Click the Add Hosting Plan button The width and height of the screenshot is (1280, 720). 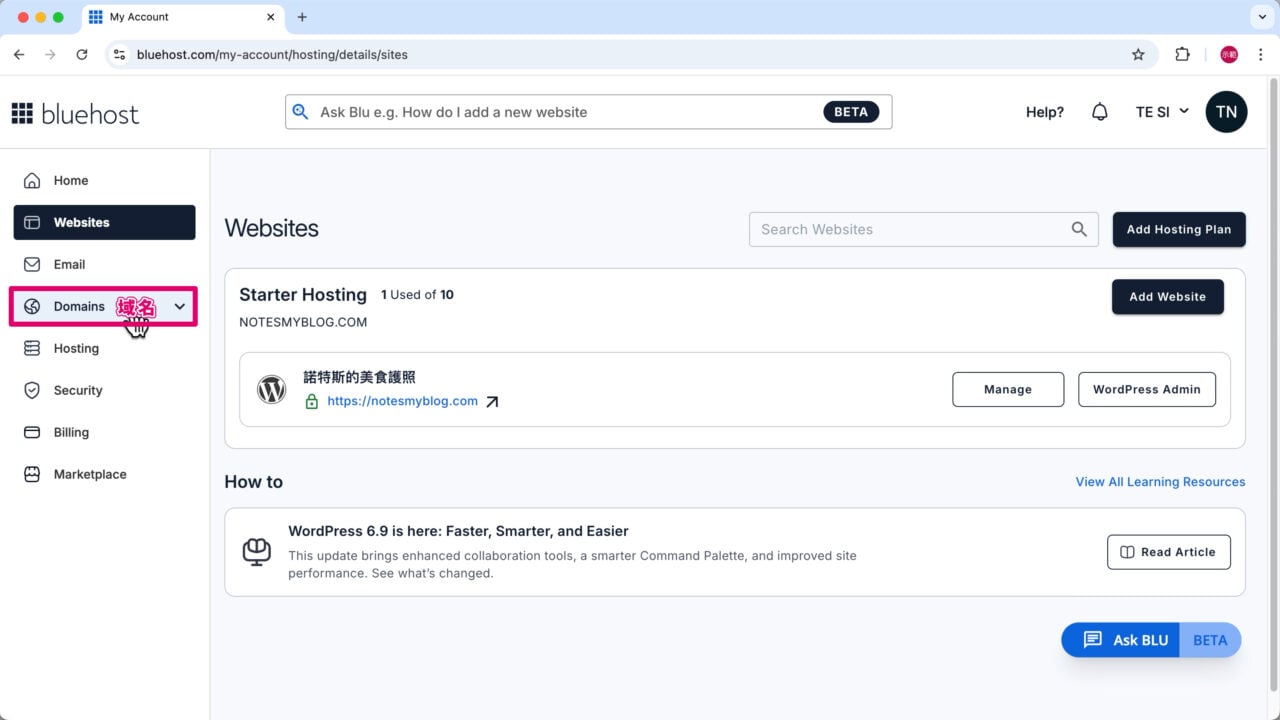pos(1179,229)
